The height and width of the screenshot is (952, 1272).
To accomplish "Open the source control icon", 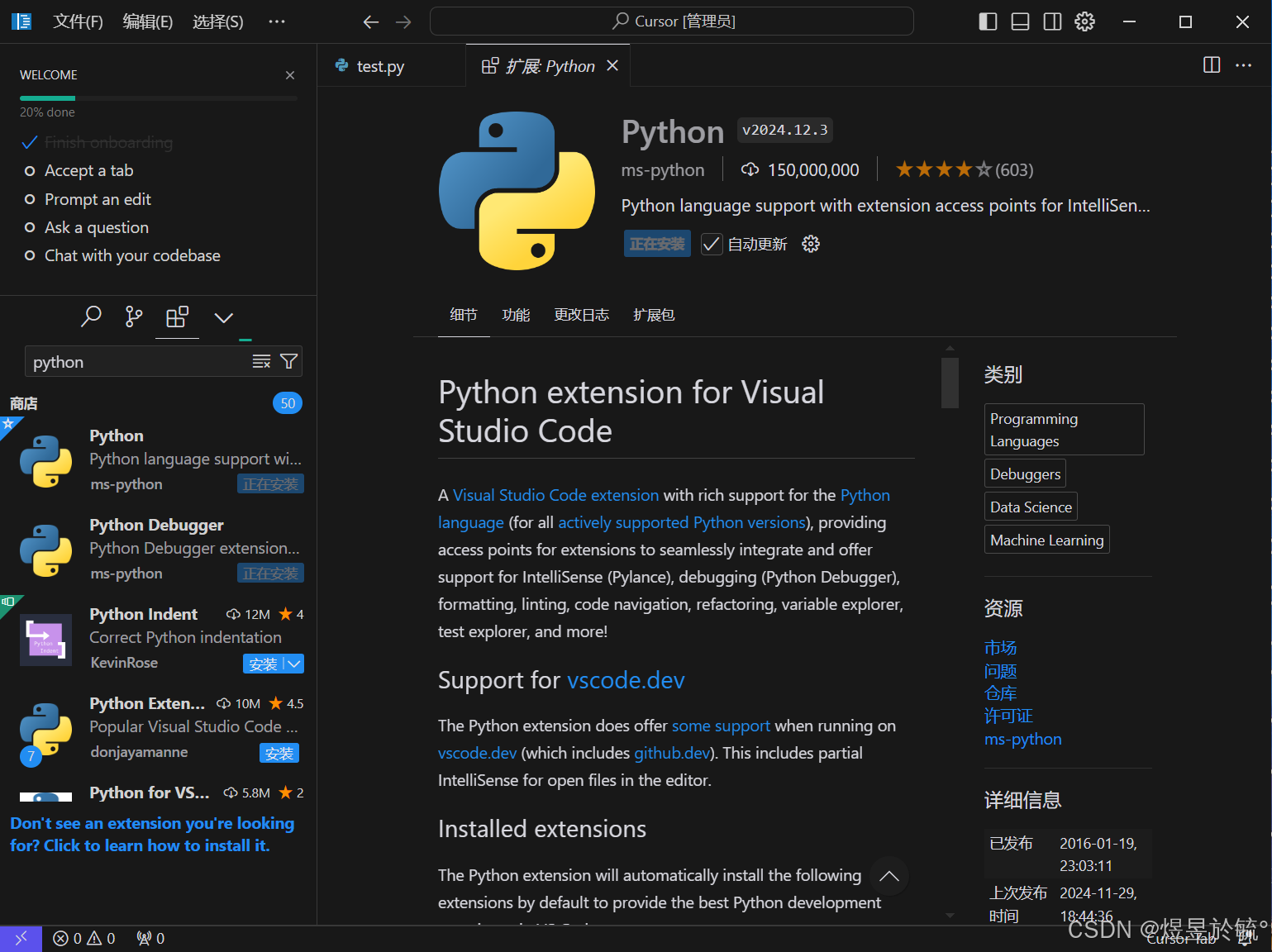I will 134,317.
